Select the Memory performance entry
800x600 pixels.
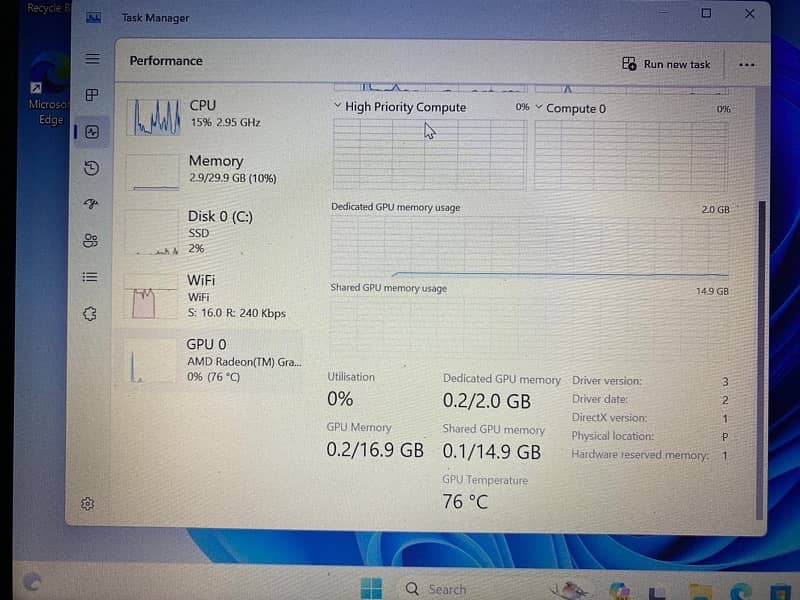click(214, 171)
